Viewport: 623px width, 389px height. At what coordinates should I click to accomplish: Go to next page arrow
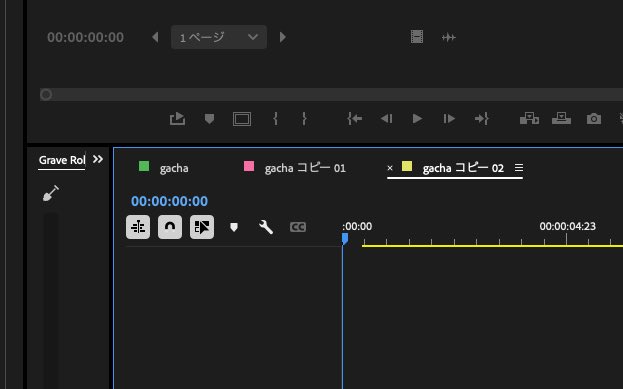click(282, 37)
